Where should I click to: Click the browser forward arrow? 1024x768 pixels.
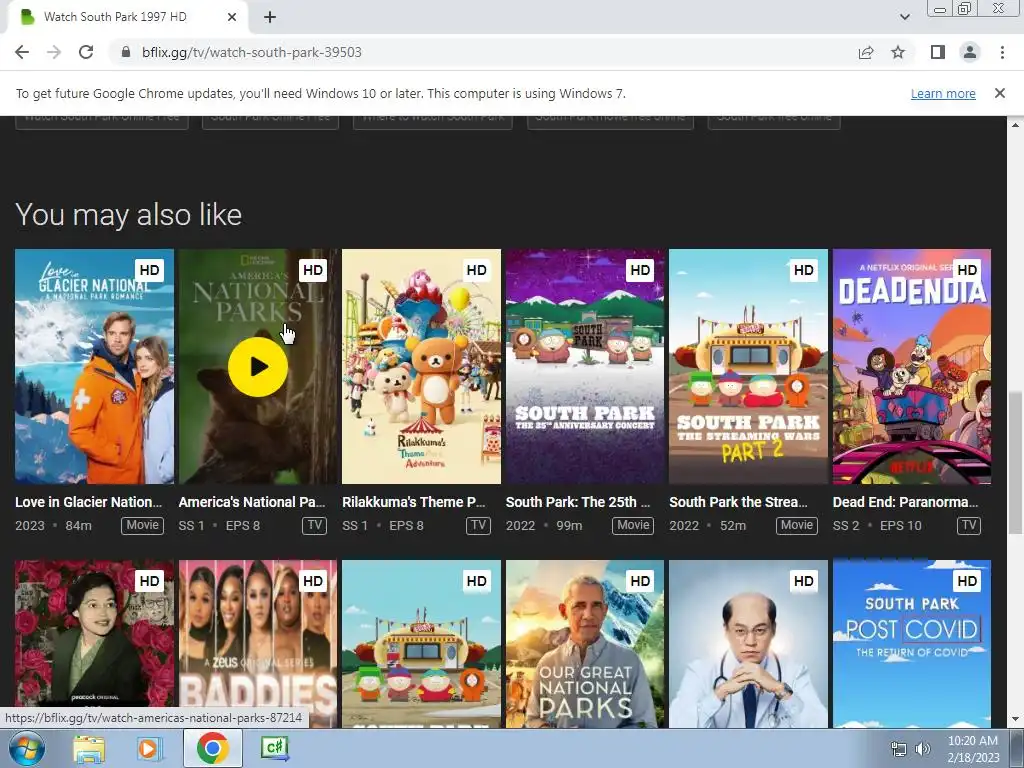coord(54,52)
